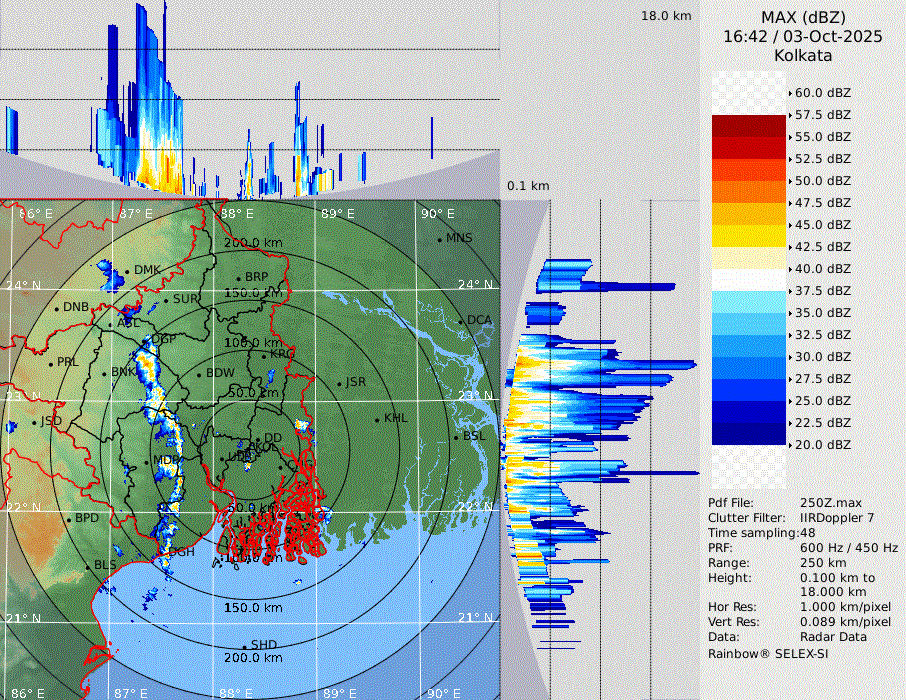This screenshot has width=906, height=700.
Task: Click the MNS station marker dot
Action: [x=439, y=239]
